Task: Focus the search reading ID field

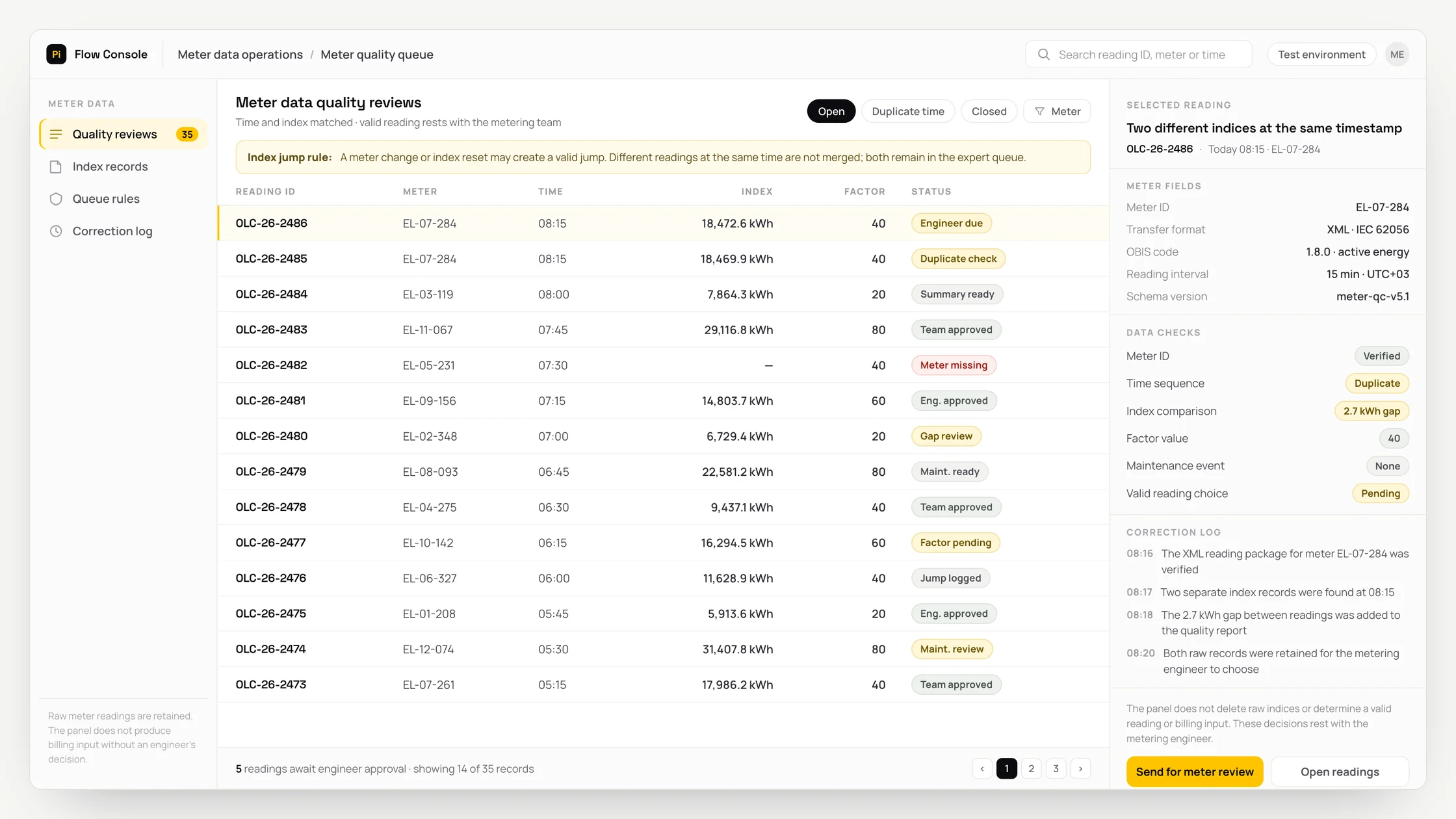Action: (1138, 55)
